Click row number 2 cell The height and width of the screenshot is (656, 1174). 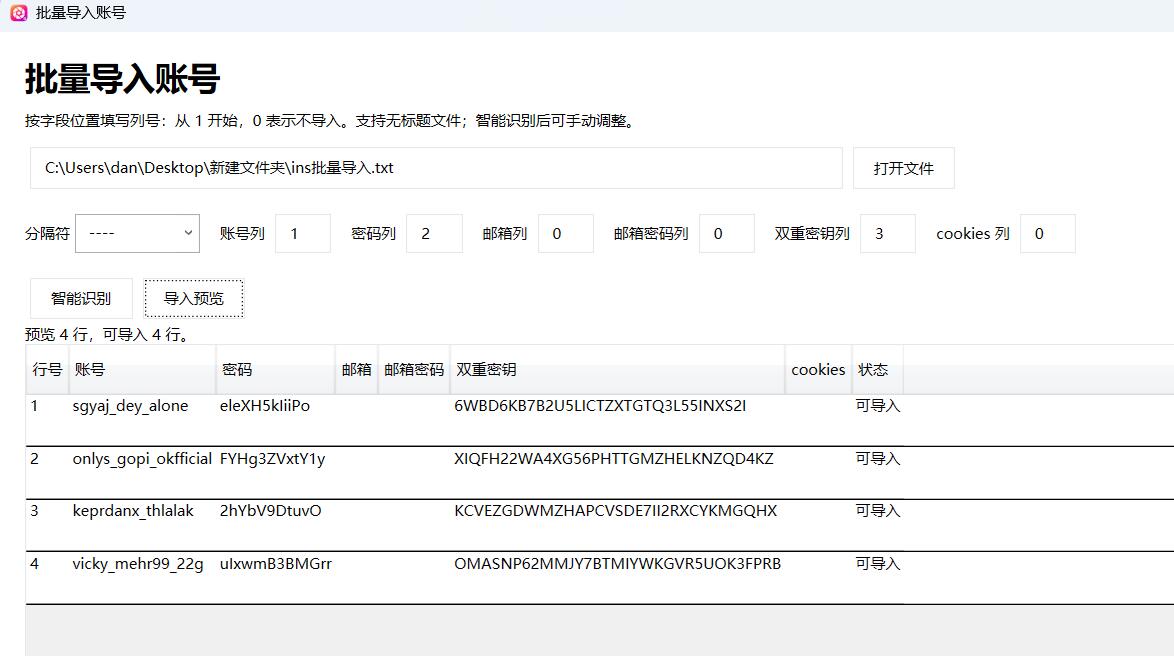(34, 459)
